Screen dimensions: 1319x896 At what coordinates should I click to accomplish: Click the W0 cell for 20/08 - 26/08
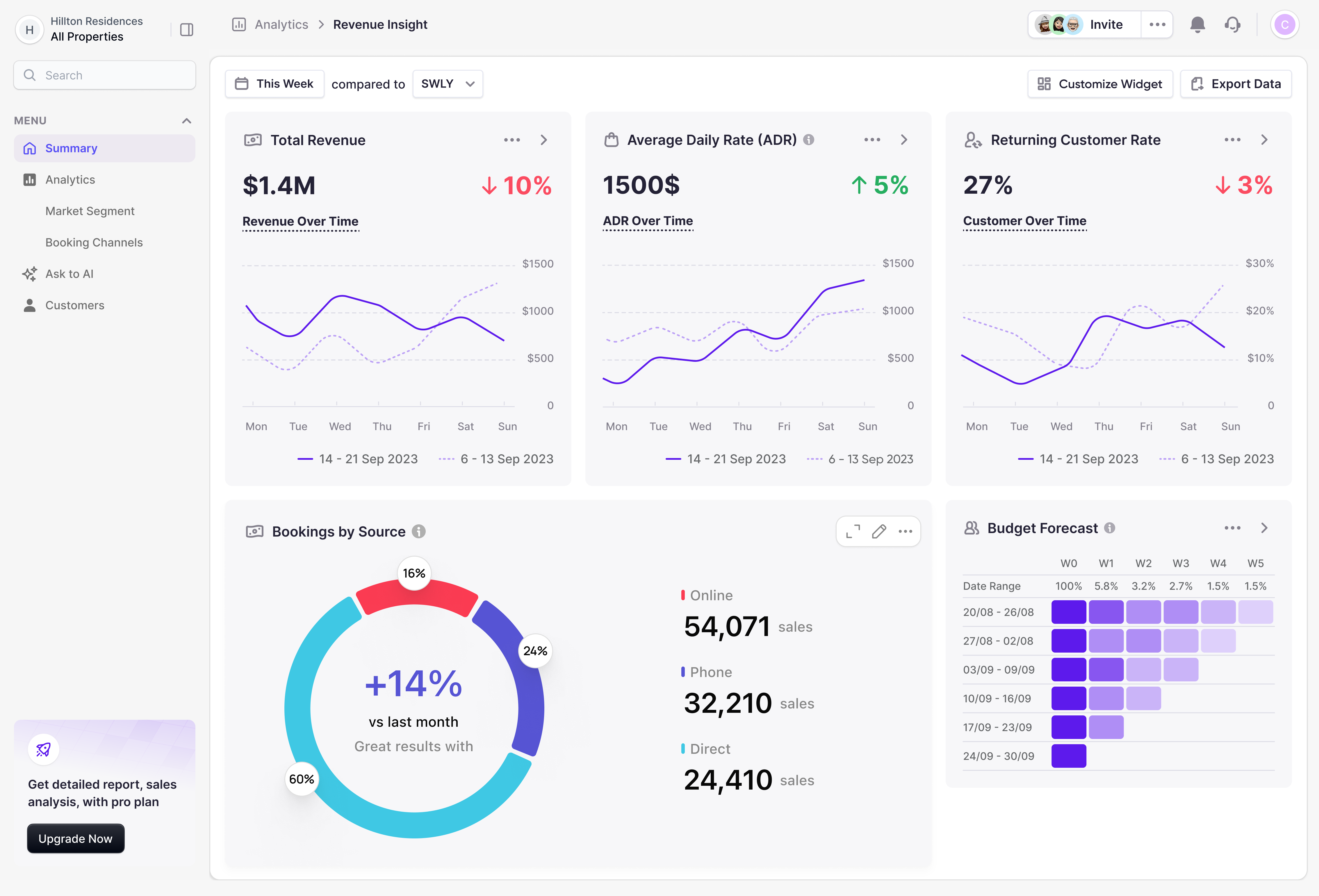coord(1068,612)
